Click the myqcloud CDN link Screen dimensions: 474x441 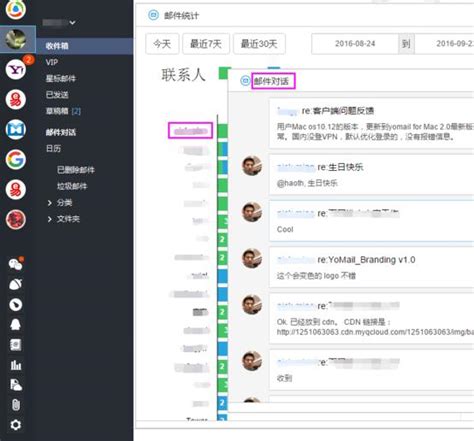coord(375,332)
